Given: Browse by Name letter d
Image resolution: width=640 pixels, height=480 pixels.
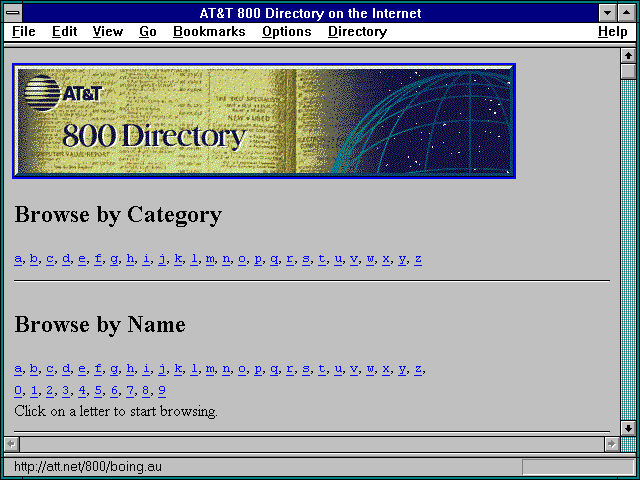Looking at the screenshot, I should (66, 369).
